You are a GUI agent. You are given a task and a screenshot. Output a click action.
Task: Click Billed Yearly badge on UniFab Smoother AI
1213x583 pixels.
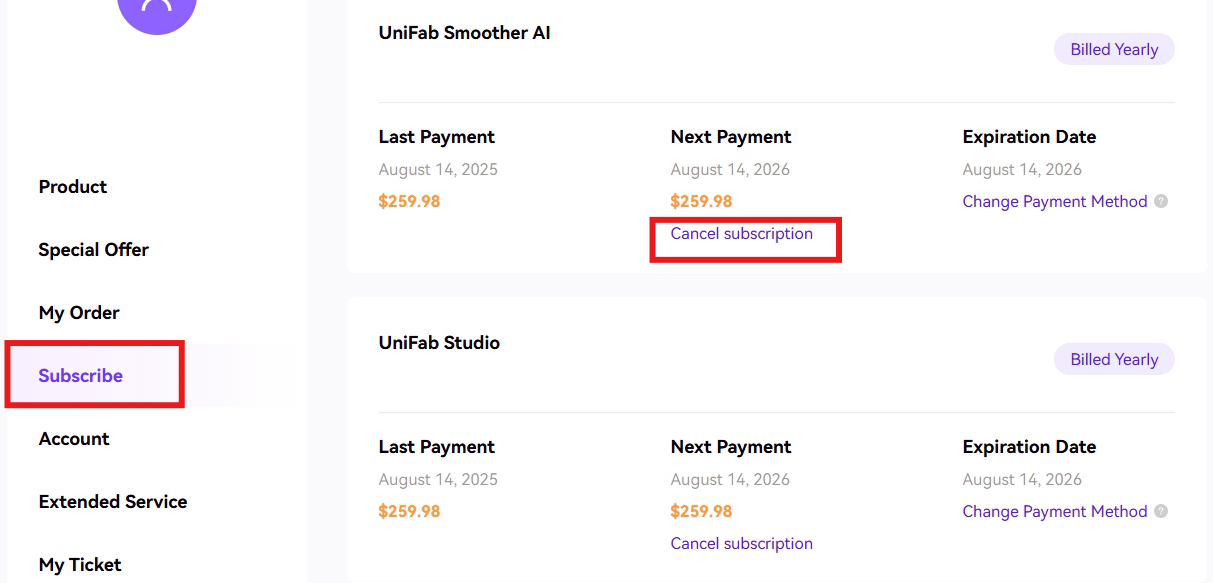[1114, 50]
